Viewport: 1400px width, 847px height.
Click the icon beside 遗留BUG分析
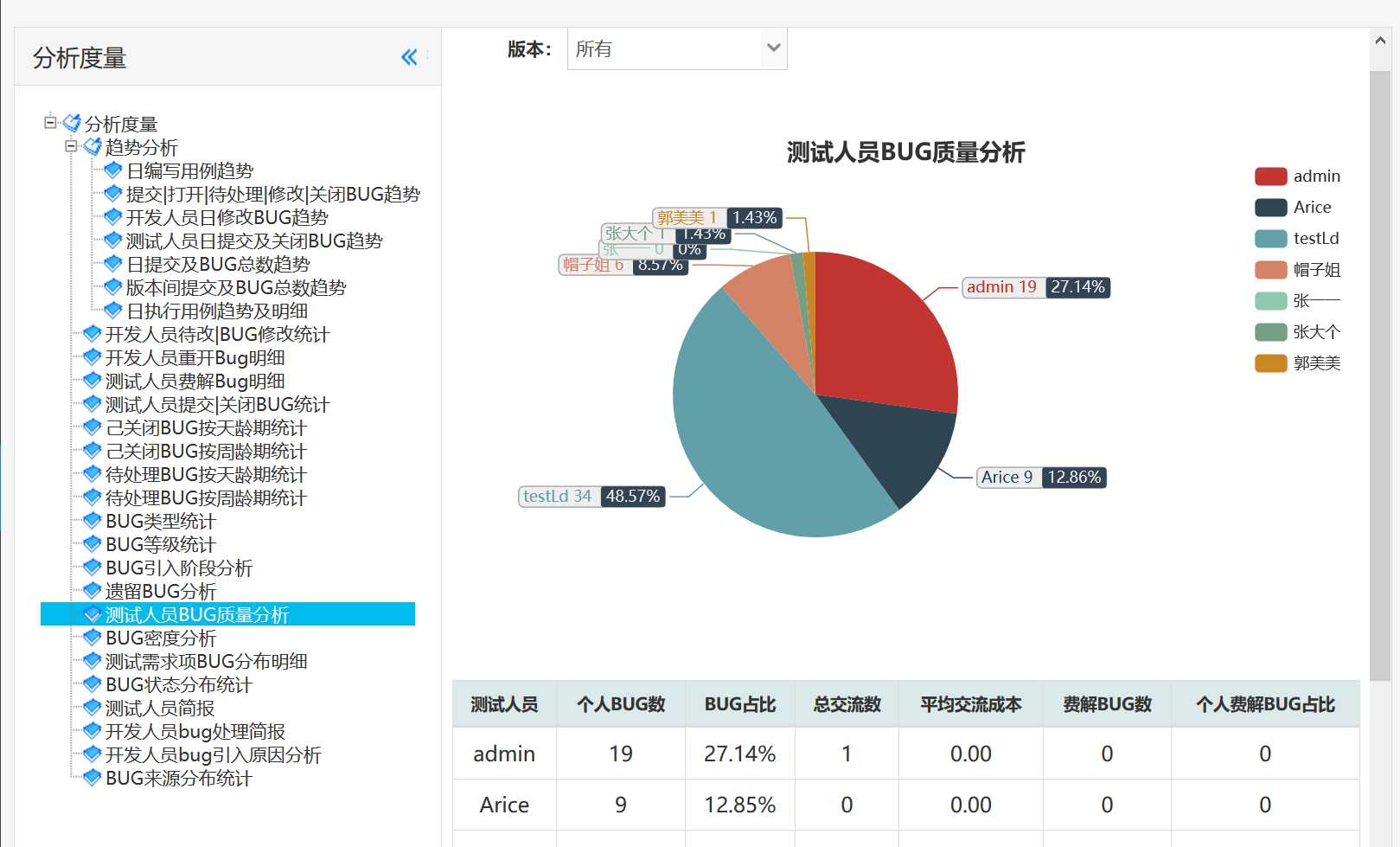coord(92,590)
